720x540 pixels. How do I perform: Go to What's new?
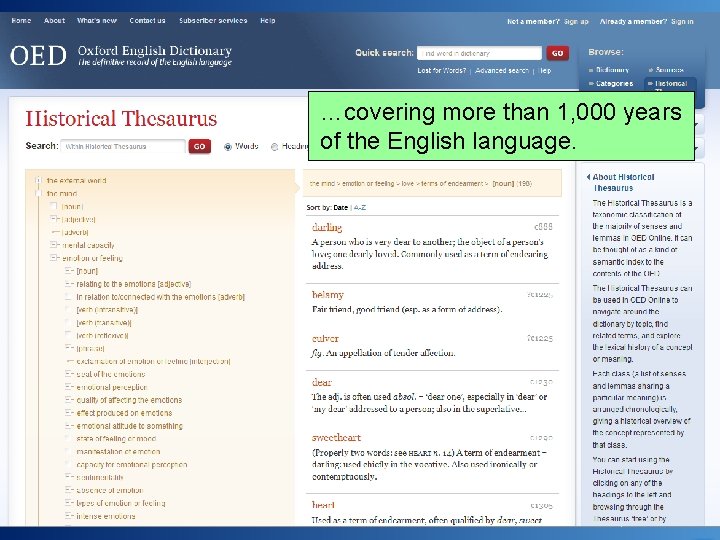point(97,21)
